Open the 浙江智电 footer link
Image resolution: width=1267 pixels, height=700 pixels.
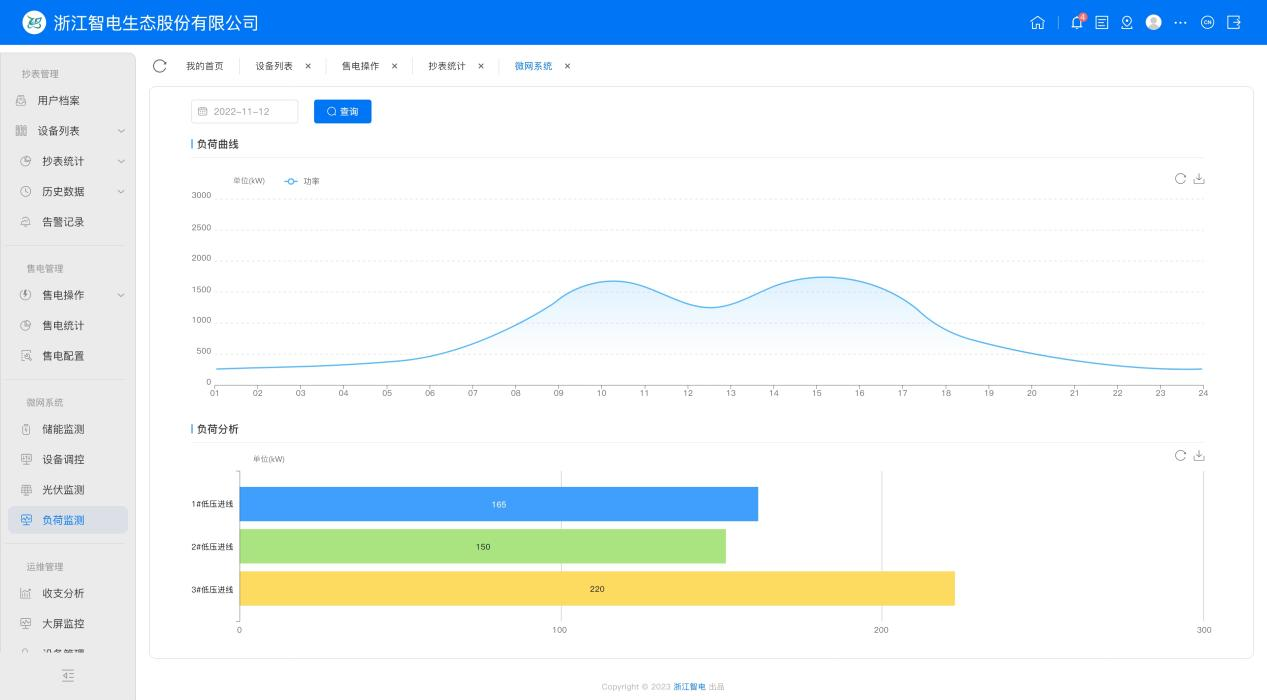[x=689, y=687]
